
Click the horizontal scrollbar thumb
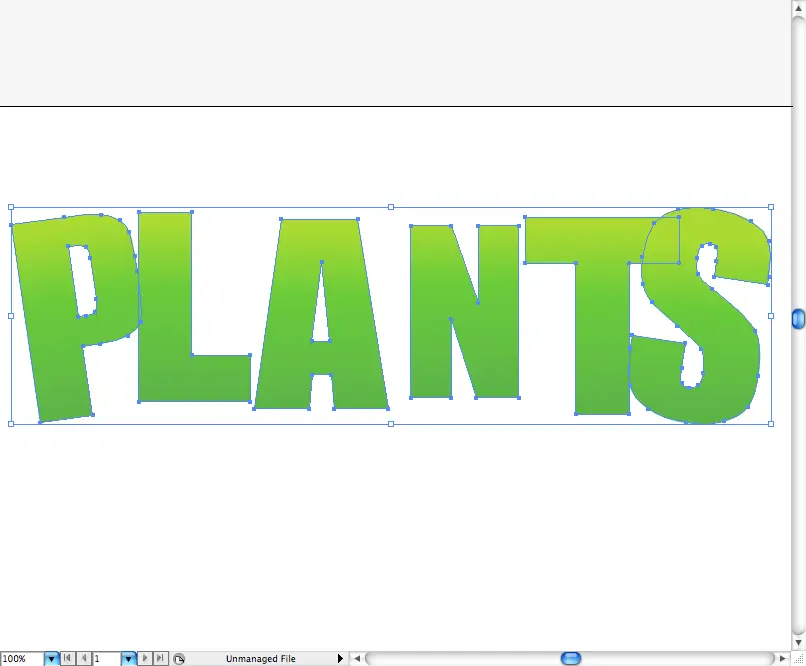[x=571, y=658]
